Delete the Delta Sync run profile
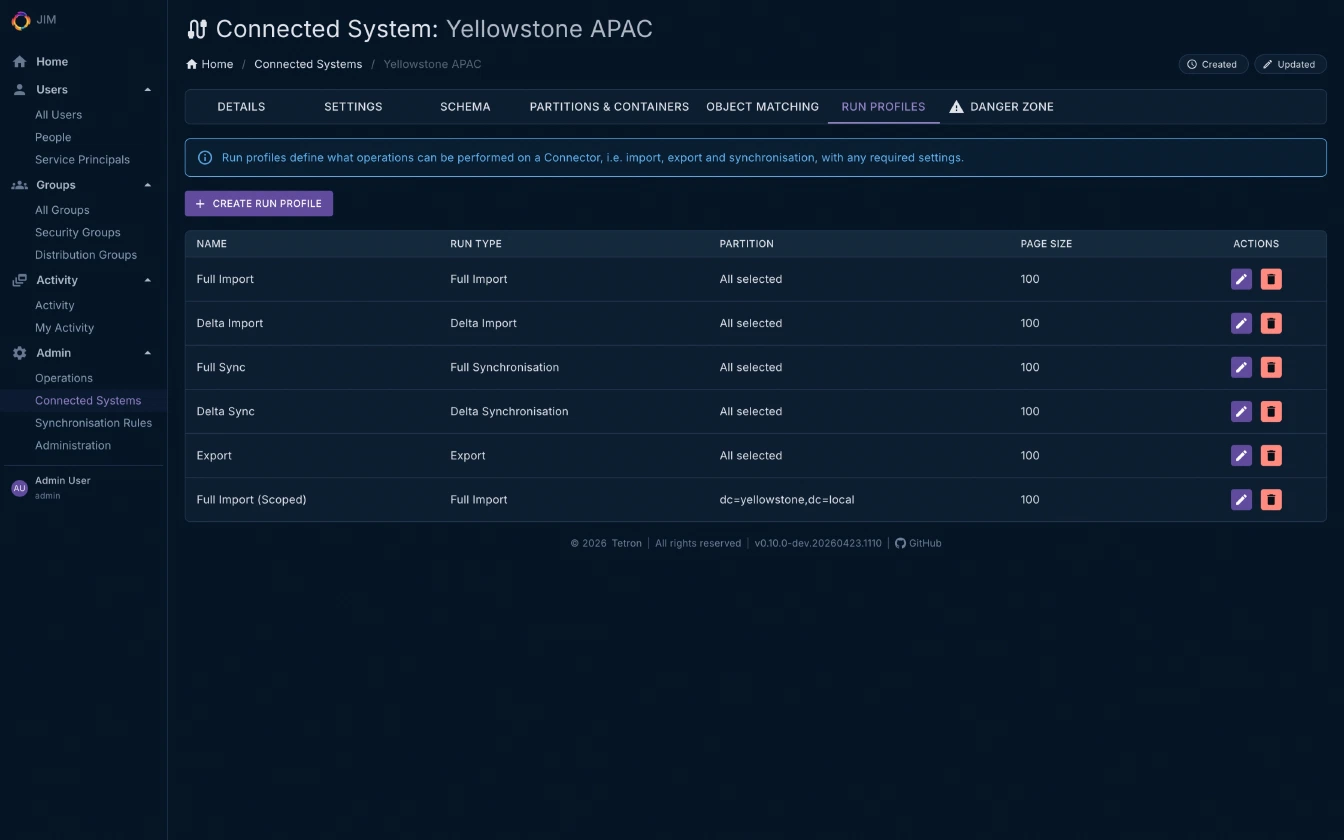Screen dimensions: 1344x840 pos(1271,411)
